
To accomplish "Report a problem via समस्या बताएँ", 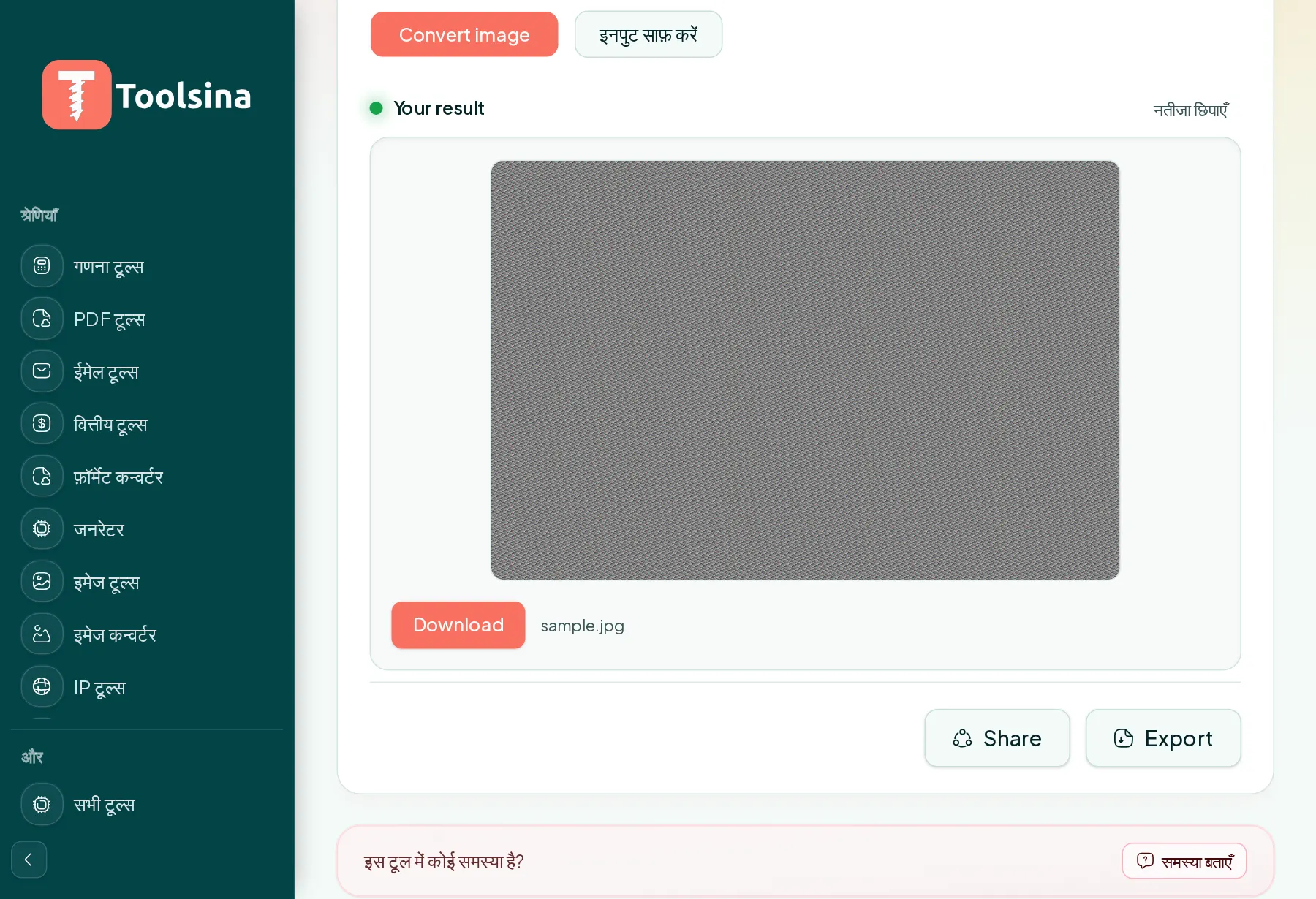I will [x=1184, y=861].
